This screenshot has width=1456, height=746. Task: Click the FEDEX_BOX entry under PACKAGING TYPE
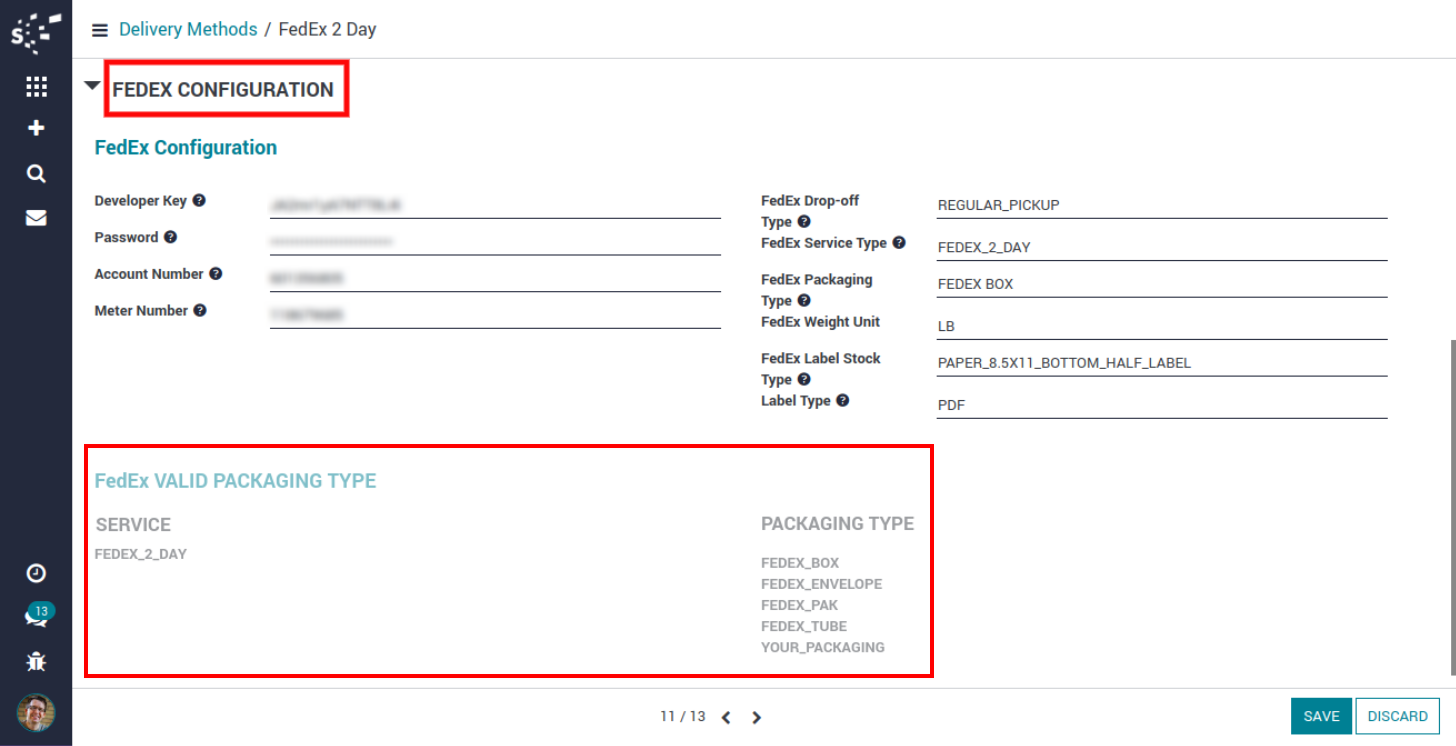click(x=800, y=563)
